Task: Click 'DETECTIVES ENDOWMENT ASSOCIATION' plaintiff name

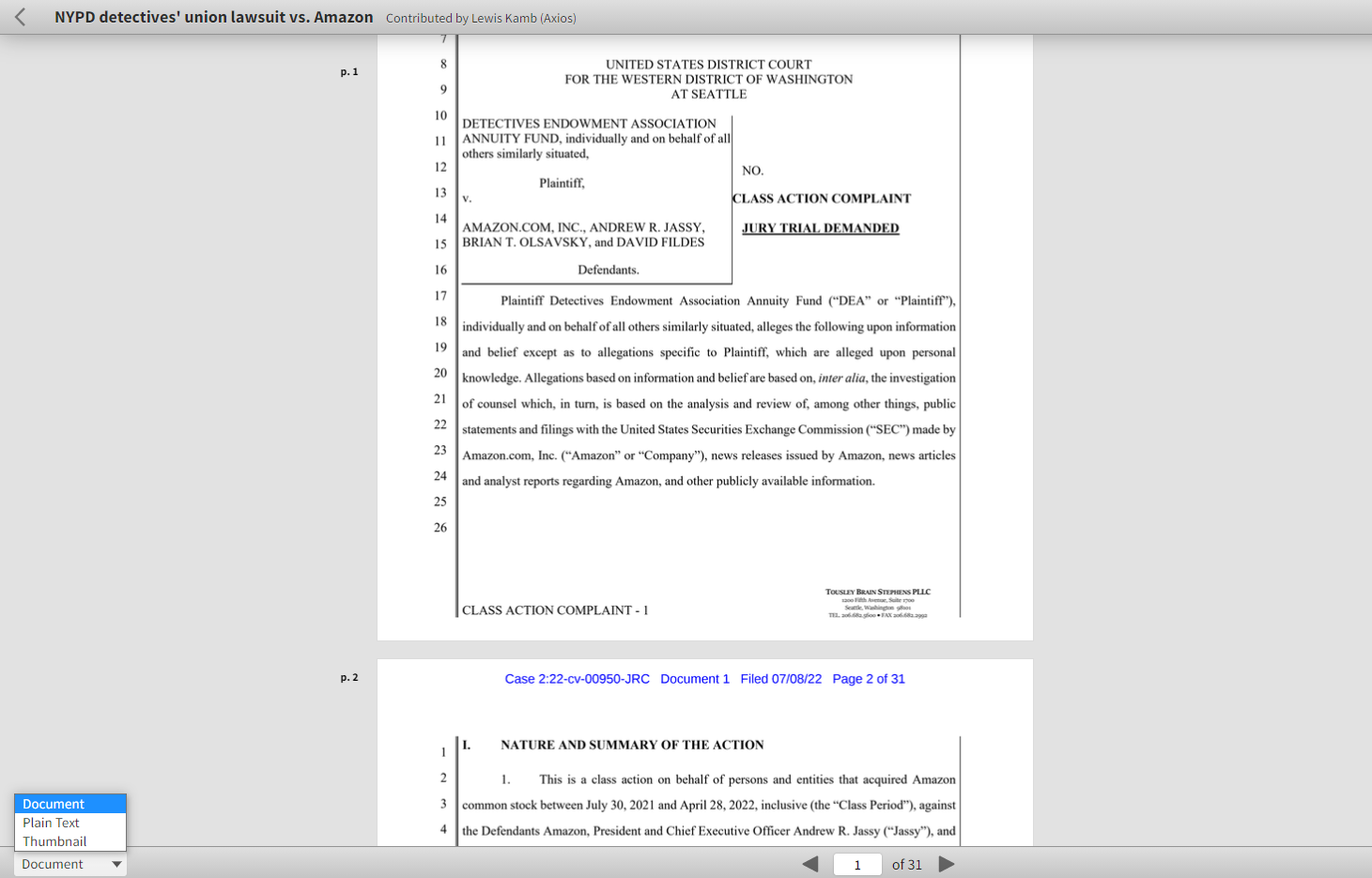Action: (x=589, y=123)
